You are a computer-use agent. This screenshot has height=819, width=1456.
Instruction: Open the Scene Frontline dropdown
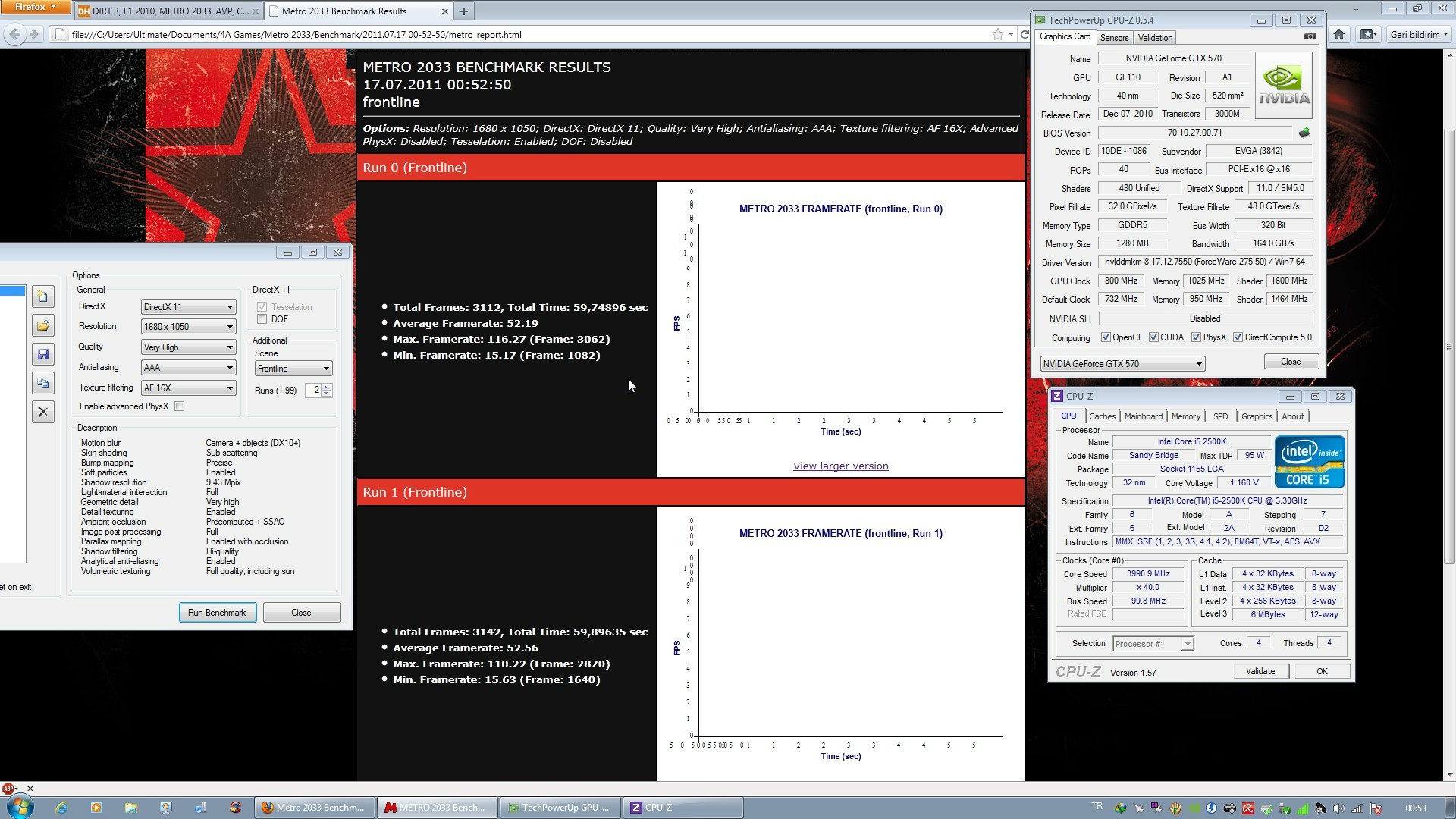(293, 369)
